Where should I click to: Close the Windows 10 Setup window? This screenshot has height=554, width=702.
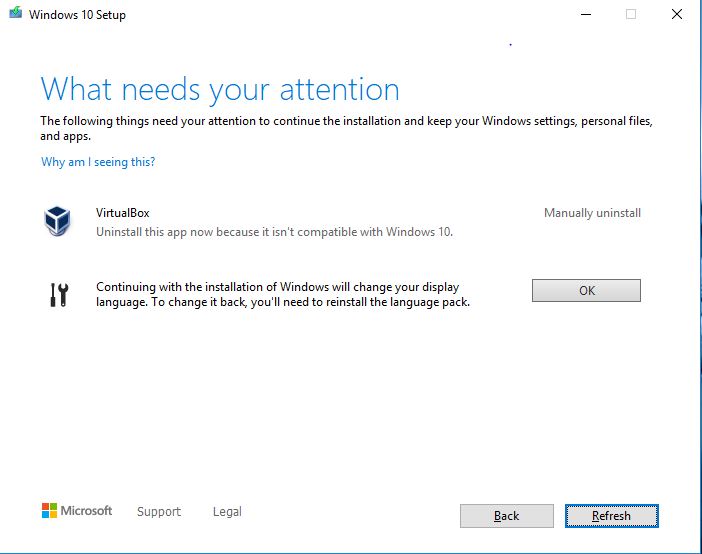click(x=677, y=14)
